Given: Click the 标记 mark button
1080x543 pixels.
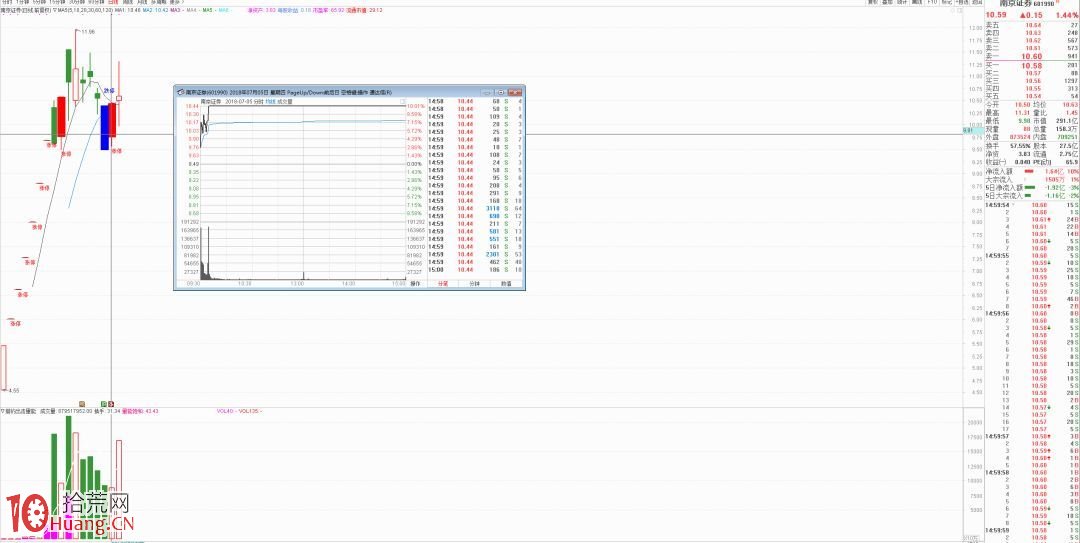Looking at the screenshot, I should (946, 3).
